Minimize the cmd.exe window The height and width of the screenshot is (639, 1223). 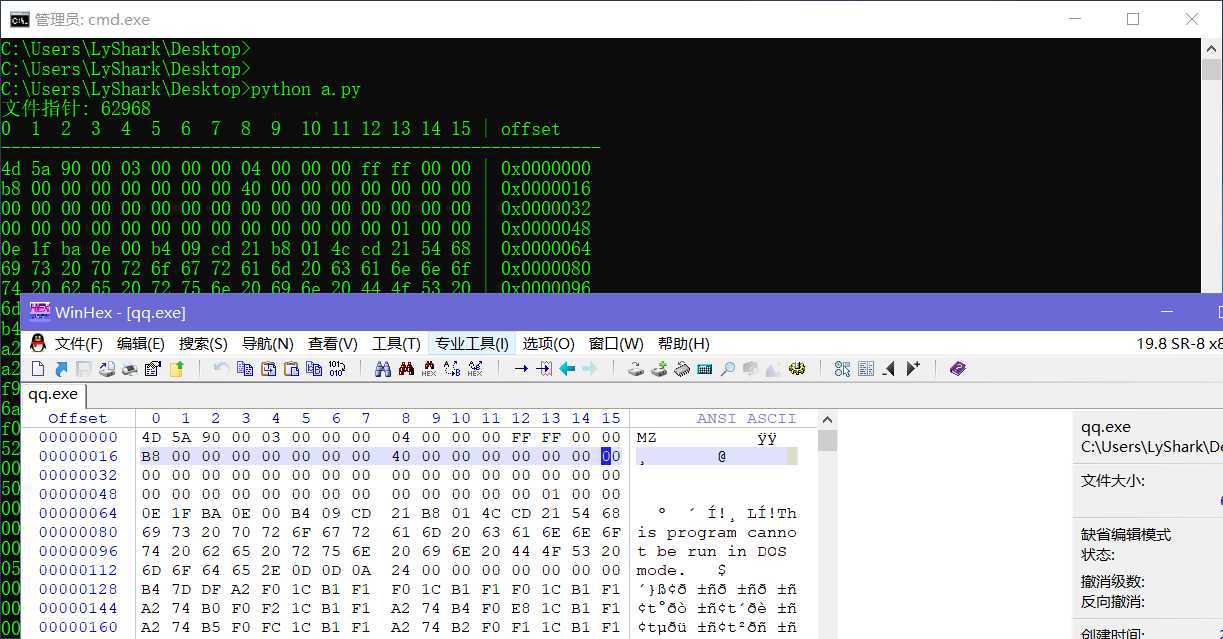click(1075, 19)
